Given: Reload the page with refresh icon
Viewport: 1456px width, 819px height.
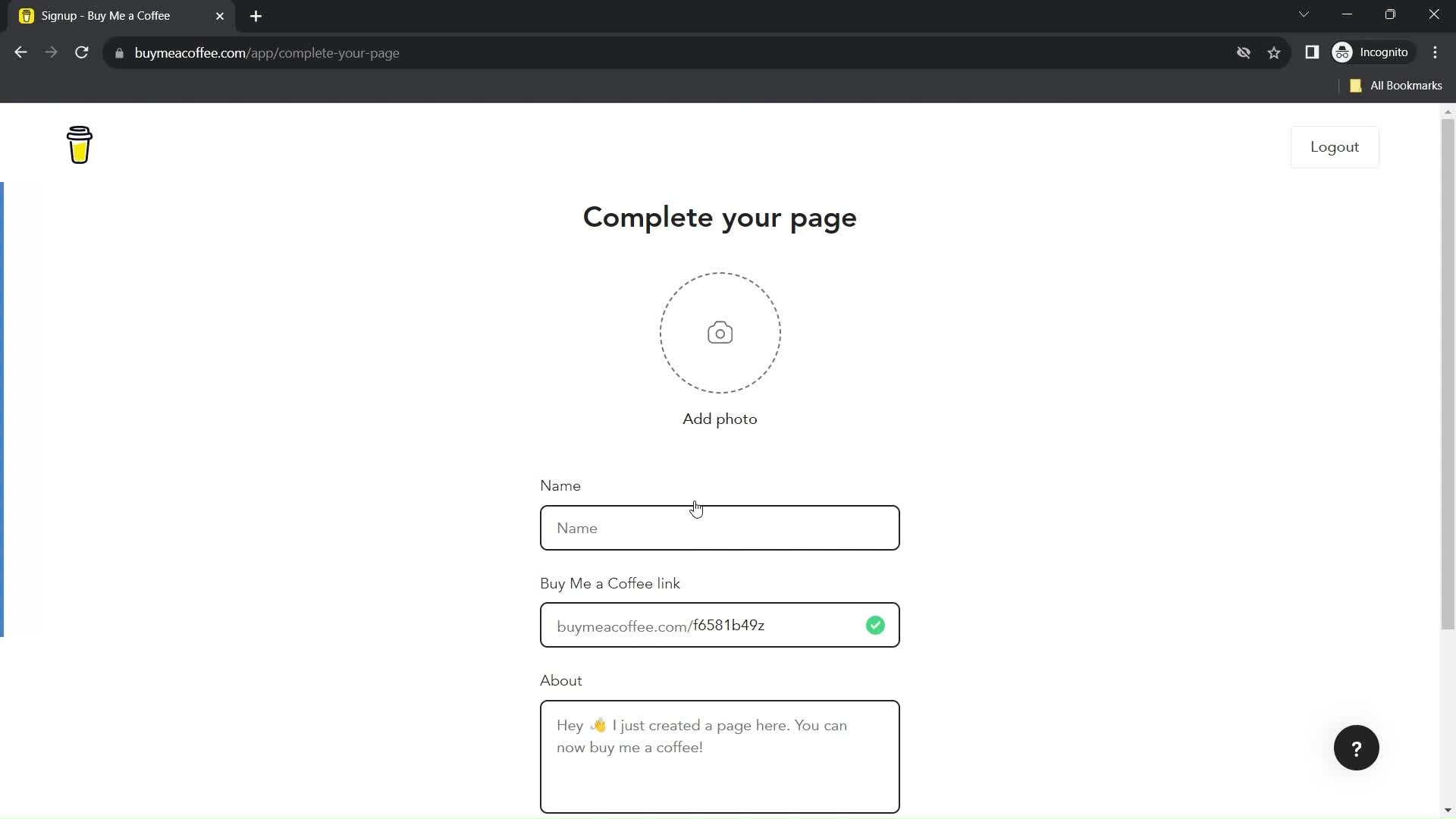Looking at the screenshot, I should click(82, 52).
